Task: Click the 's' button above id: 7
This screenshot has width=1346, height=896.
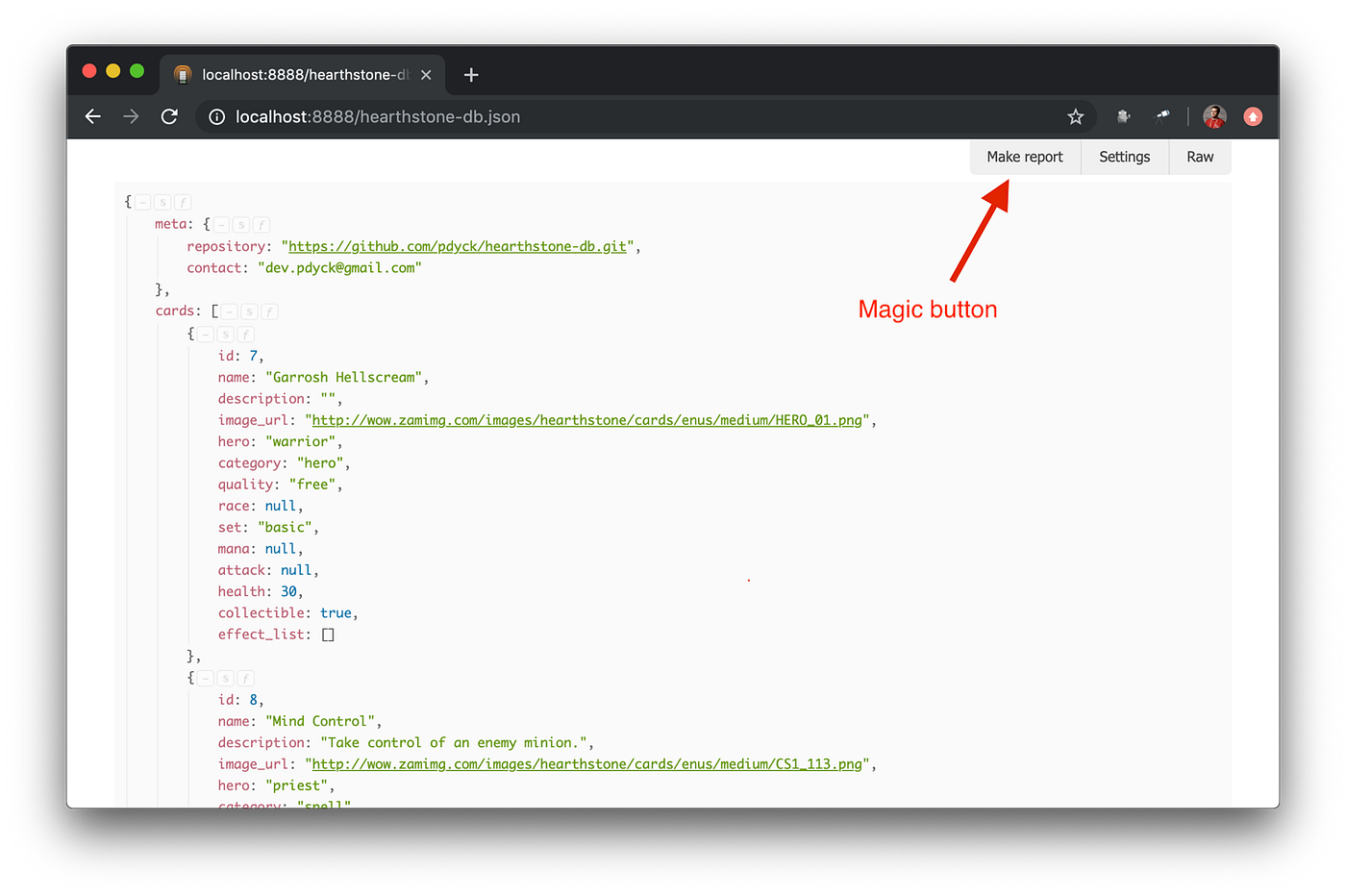Action: (x=226, y=335)
